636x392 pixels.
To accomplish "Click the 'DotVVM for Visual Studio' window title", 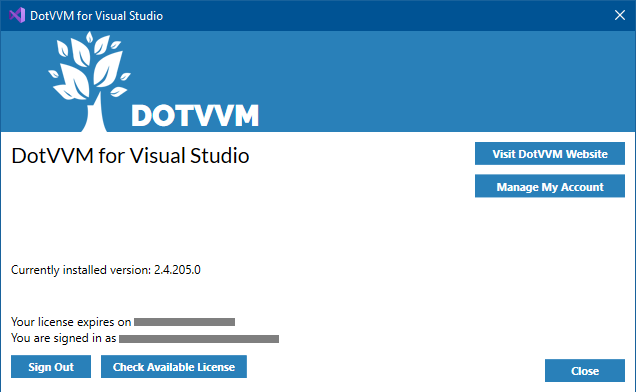I will click(x=97, y=16).
